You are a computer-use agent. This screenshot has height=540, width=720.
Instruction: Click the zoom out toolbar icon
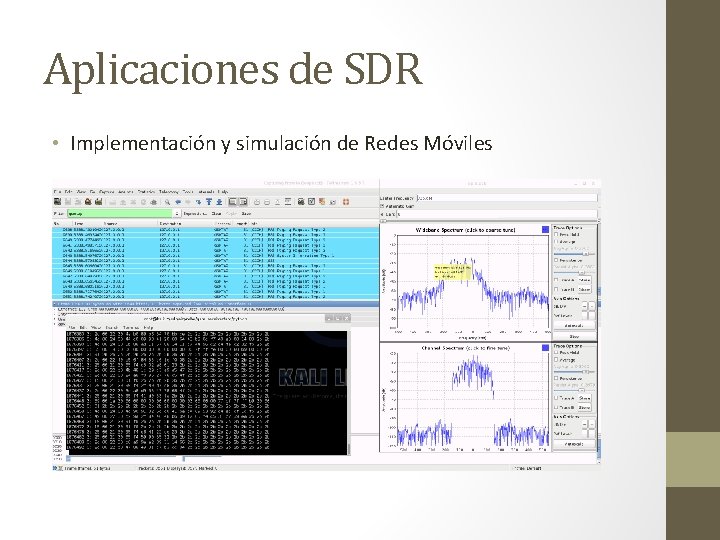pos(267,202)
